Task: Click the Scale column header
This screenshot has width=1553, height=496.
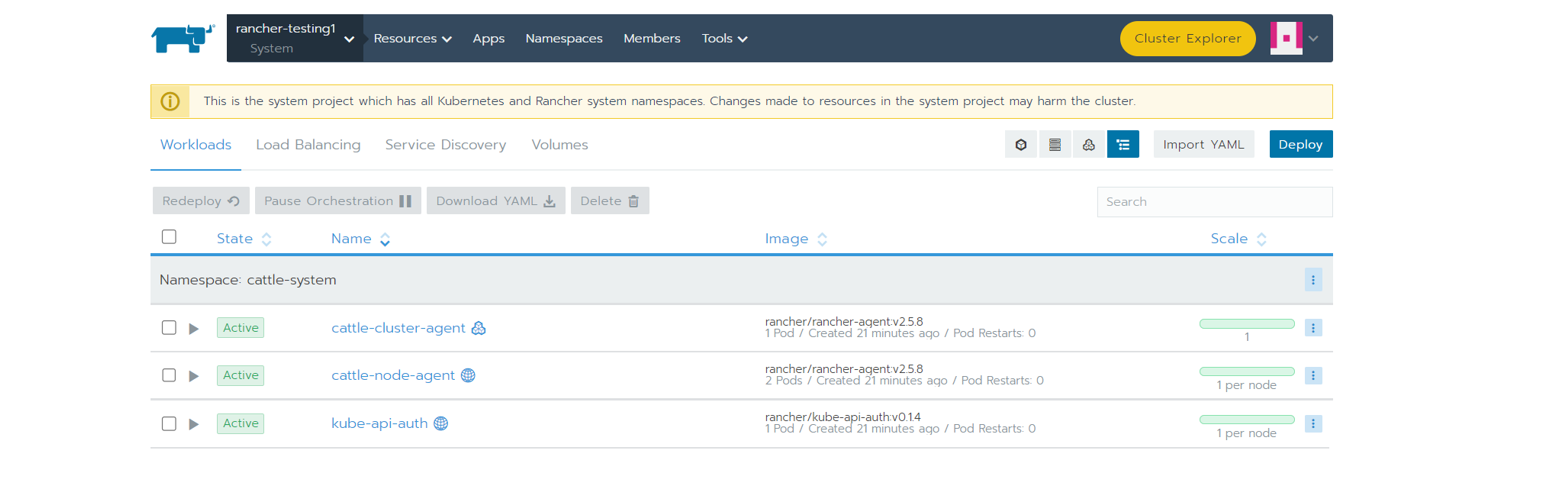Action: (1229, 239)
